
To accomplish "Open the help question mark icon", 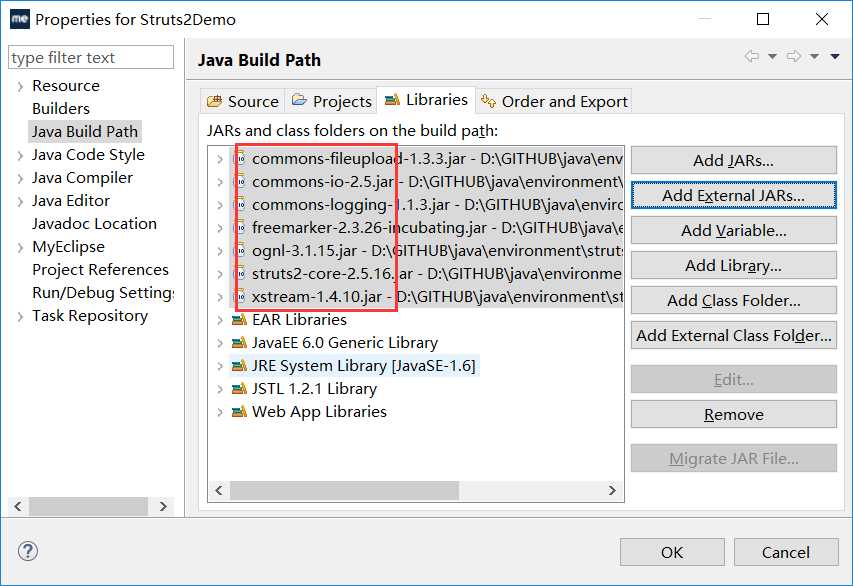I will tap(28, 551).
